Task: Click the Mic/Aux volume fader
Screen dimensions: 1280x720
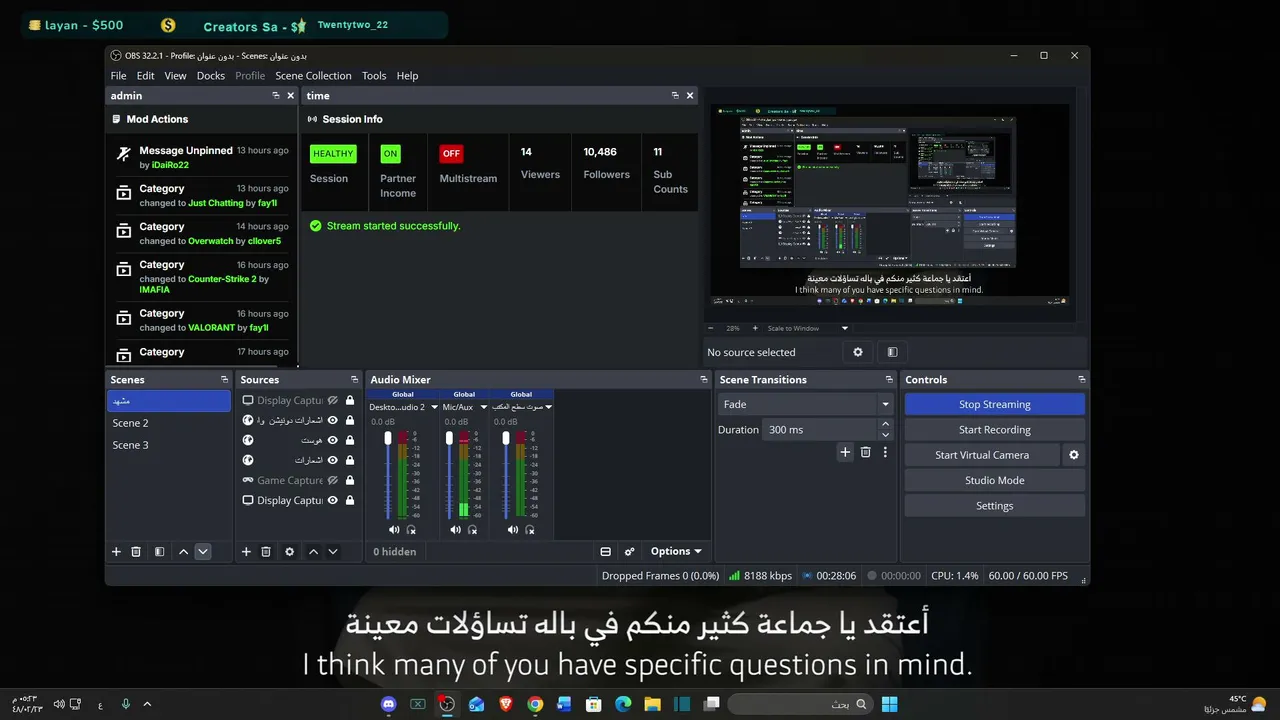Action: coord(449,438)
